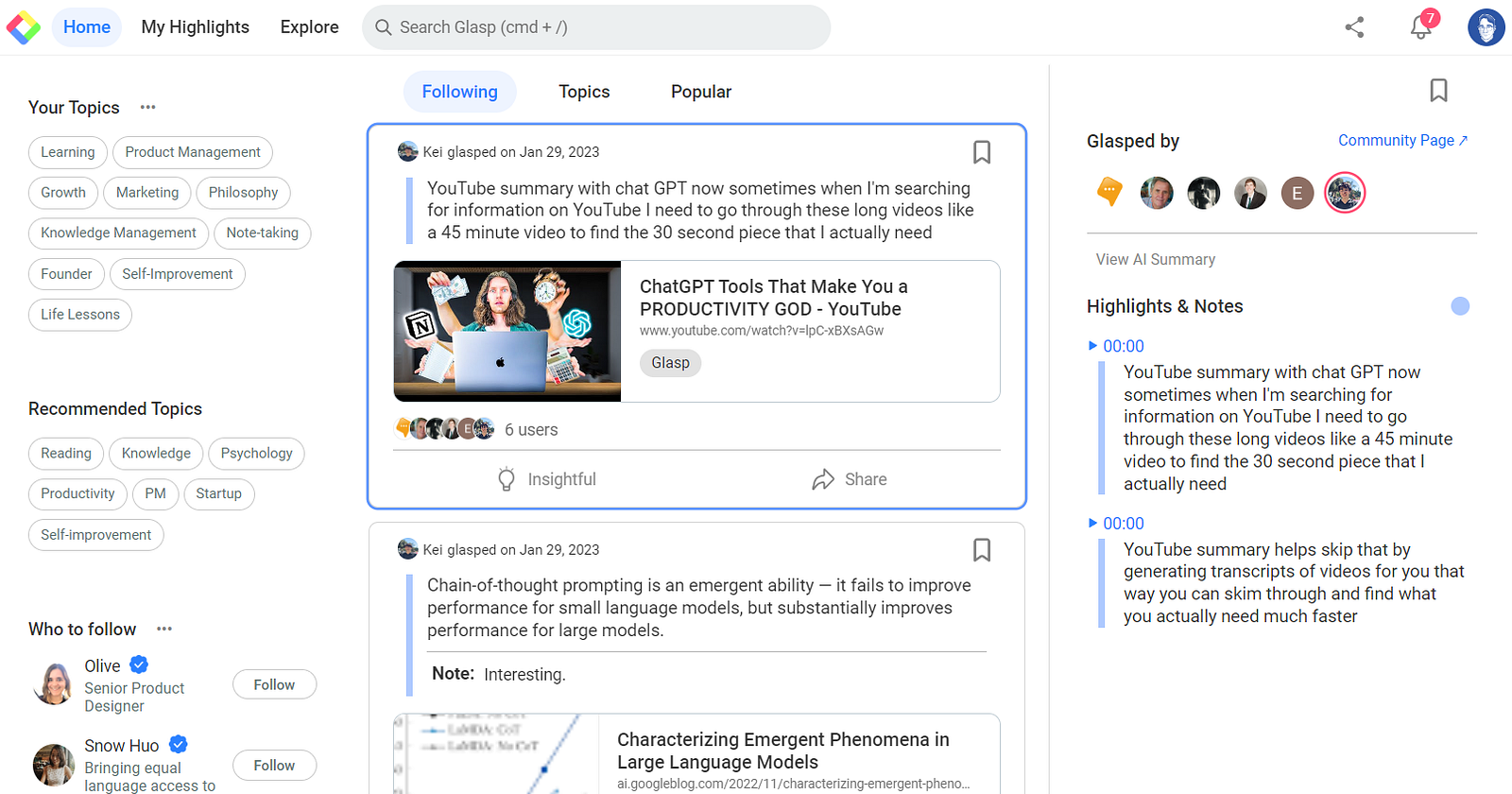The image size is (1512, 794).
Task: Select the Psychology recommended topic
Action: tap(257, 454)
